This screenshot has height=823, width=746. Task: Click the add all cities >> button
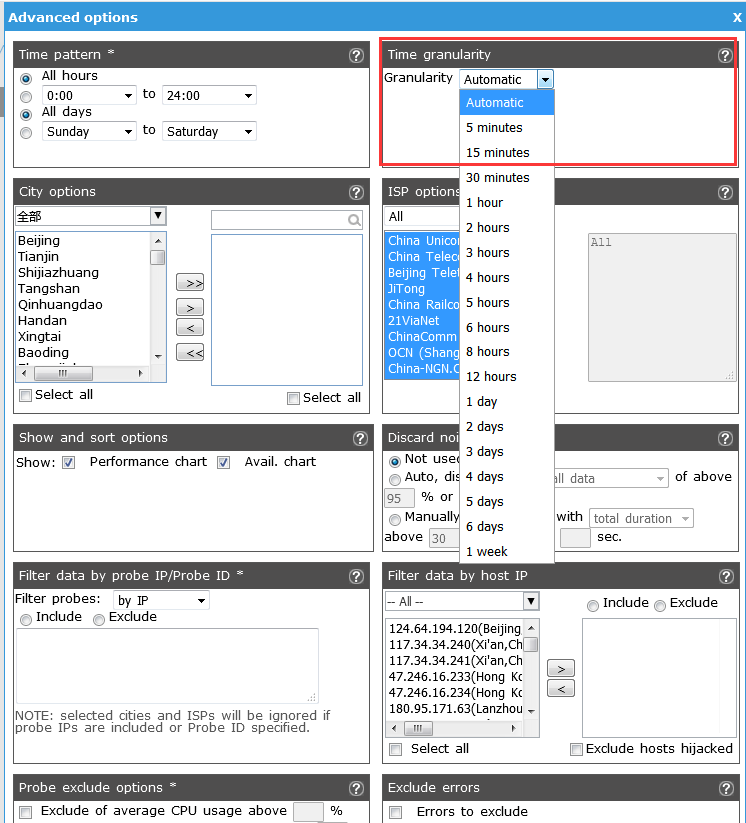pos(190,284)
